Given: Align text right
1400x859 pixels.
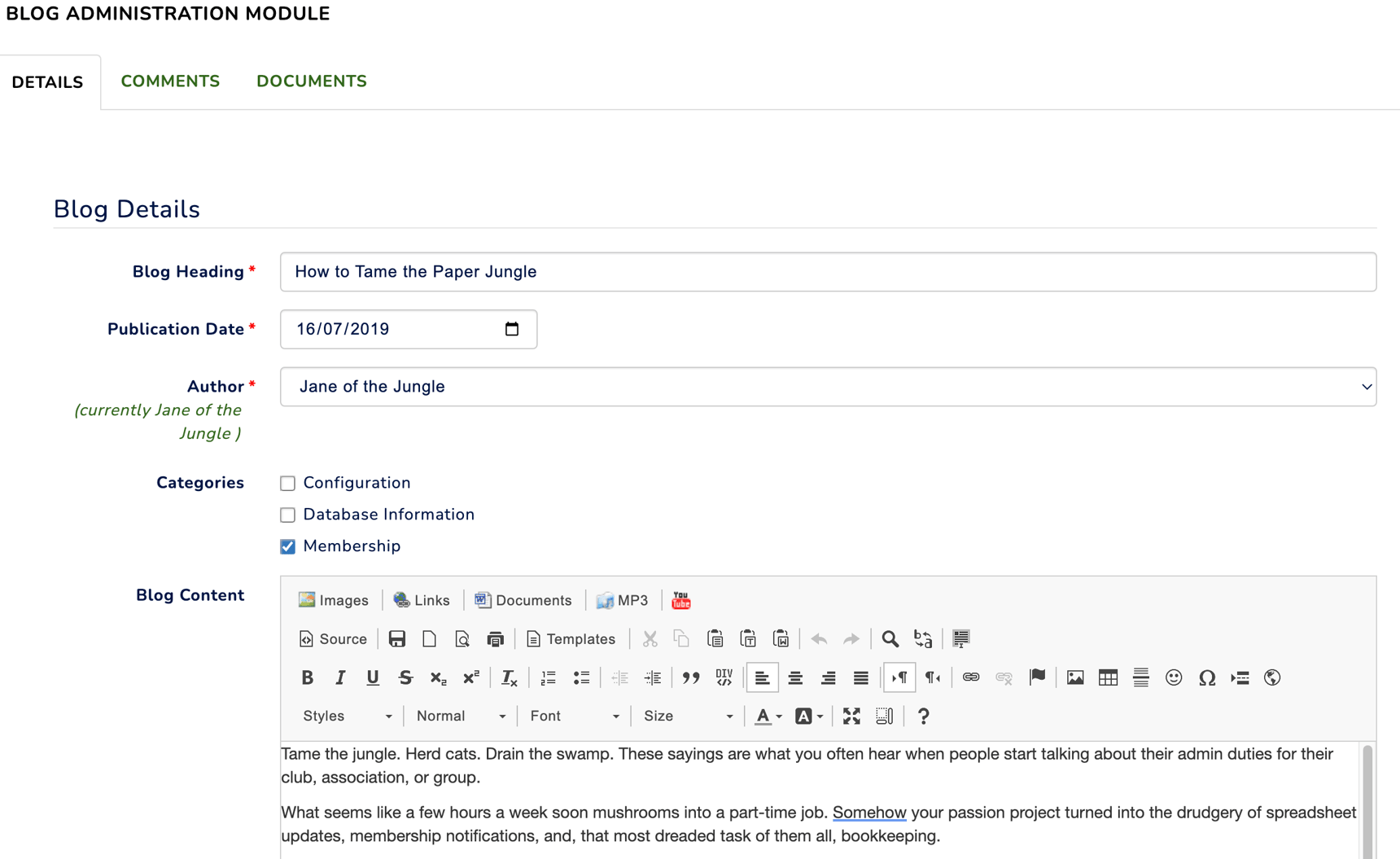Looking at the screenshot, I should 828,677.
